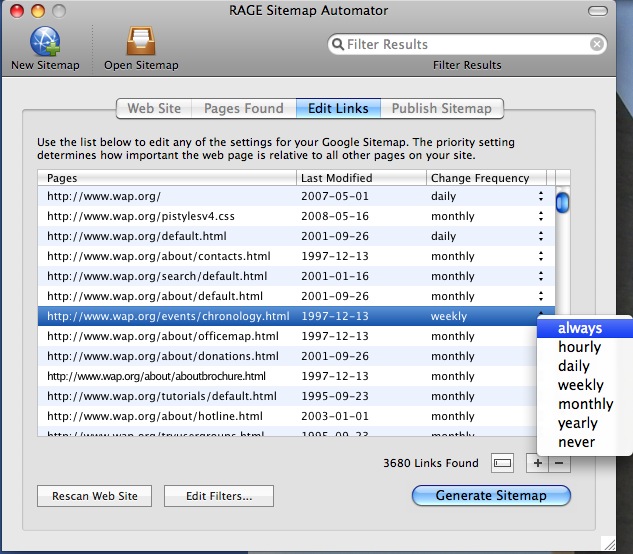The image size is (633, 554).
Task: Click the 2008-05-16 last modified date
Action: (x=335, y=216)
